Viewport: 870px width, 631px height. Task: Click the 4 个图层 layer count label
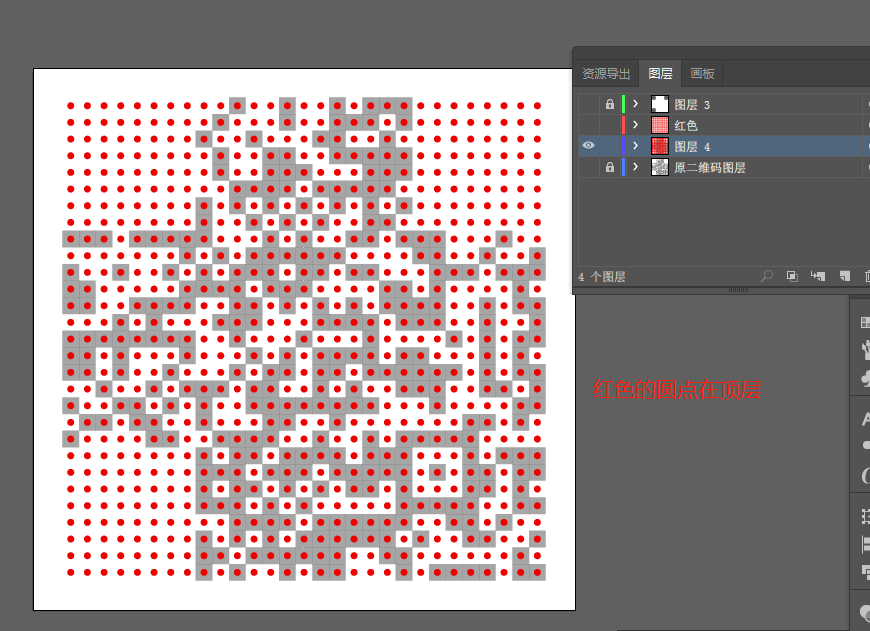point(601,276)
